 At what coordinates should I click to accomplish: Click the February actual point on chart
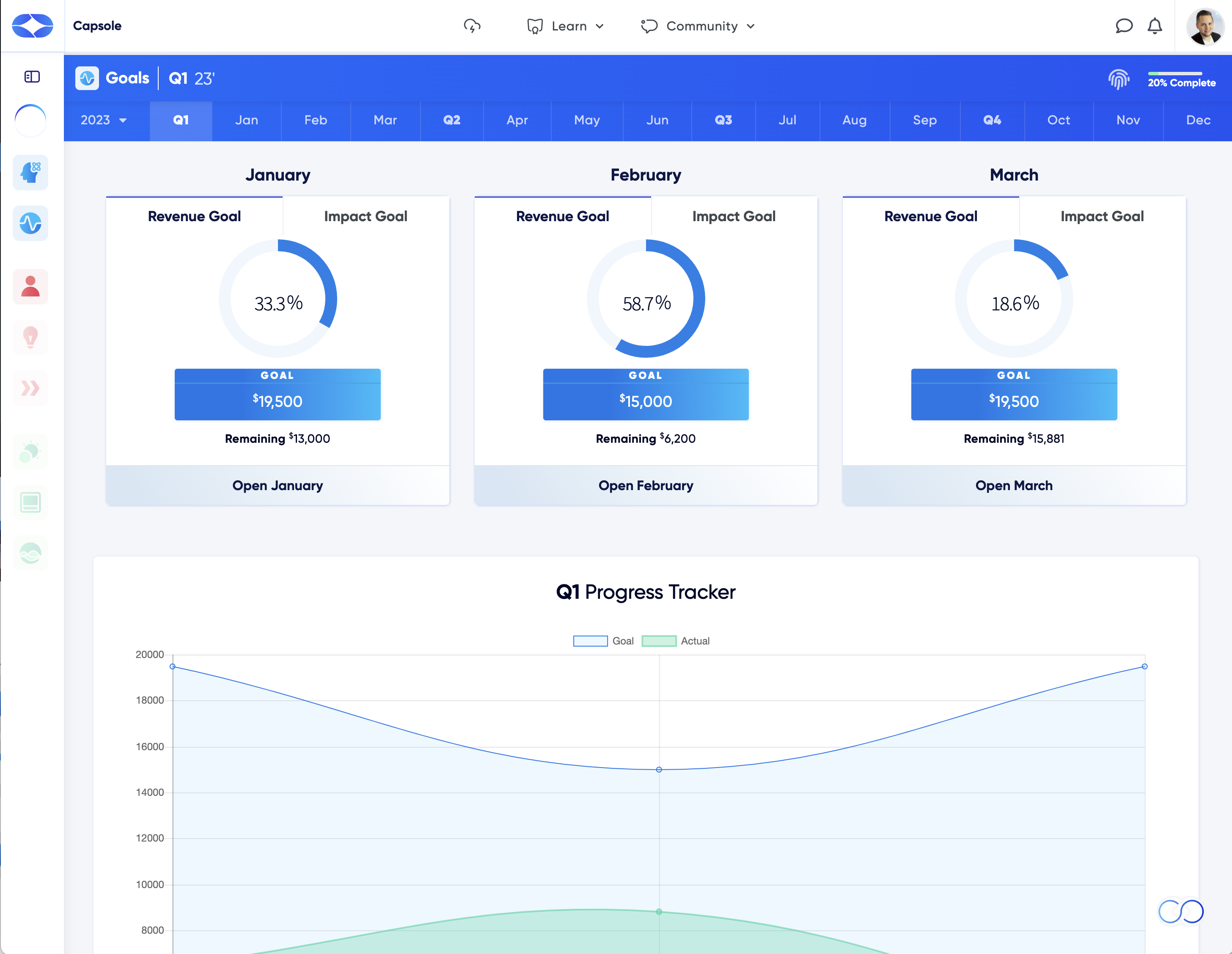[x=659, y=912]
